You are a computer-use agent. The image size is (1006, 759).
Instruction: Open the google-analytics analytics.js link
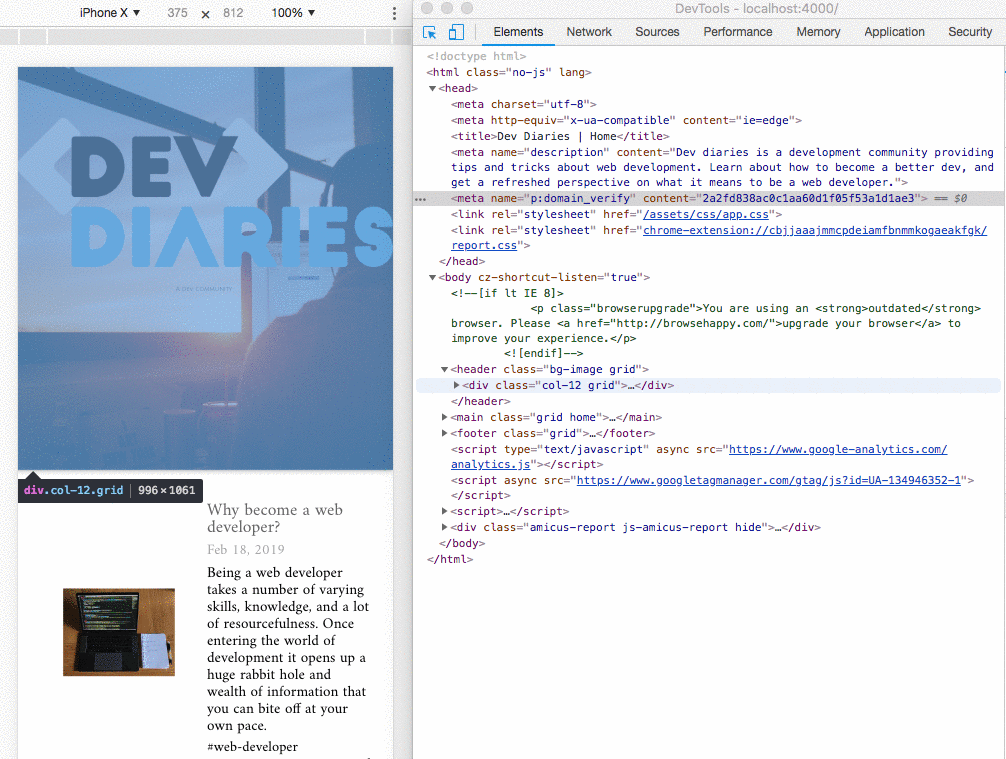pyautogui.click(x=838, y=449)
